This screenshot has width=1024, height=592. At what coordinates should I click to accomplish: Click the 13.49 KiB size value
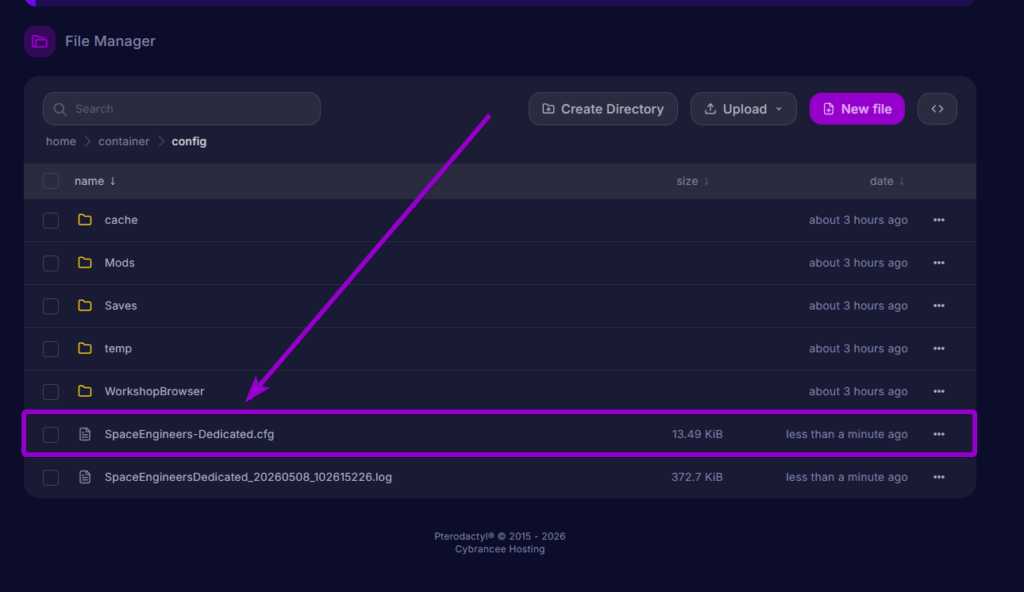[x=697, y=434]
